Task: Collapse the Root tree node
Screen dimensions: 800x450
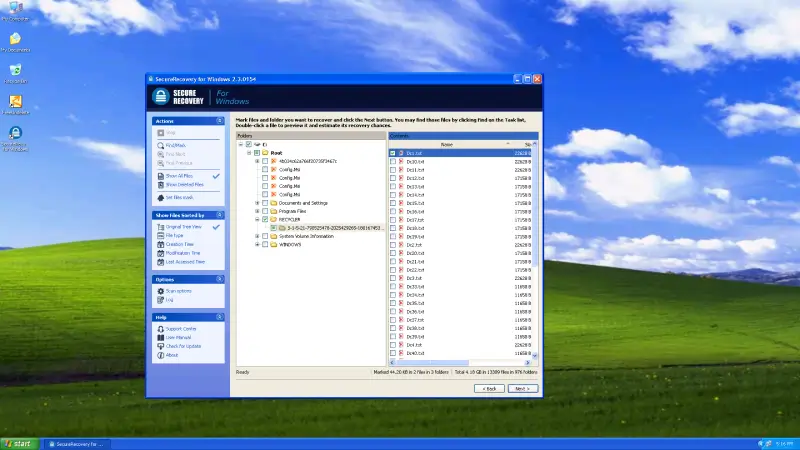Action: pos(249,153)
